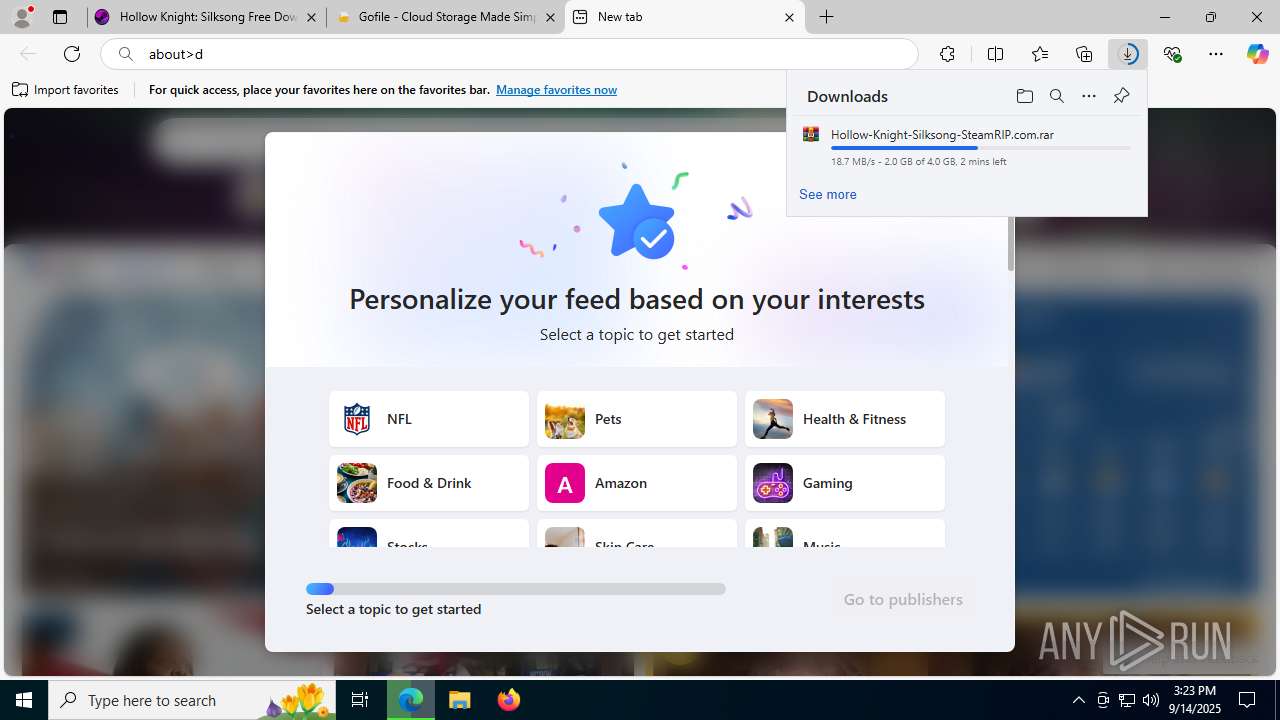Open the Extensions puzzle icon
The height and width of the screenshot is (720, 1280).
click(947, 54)
